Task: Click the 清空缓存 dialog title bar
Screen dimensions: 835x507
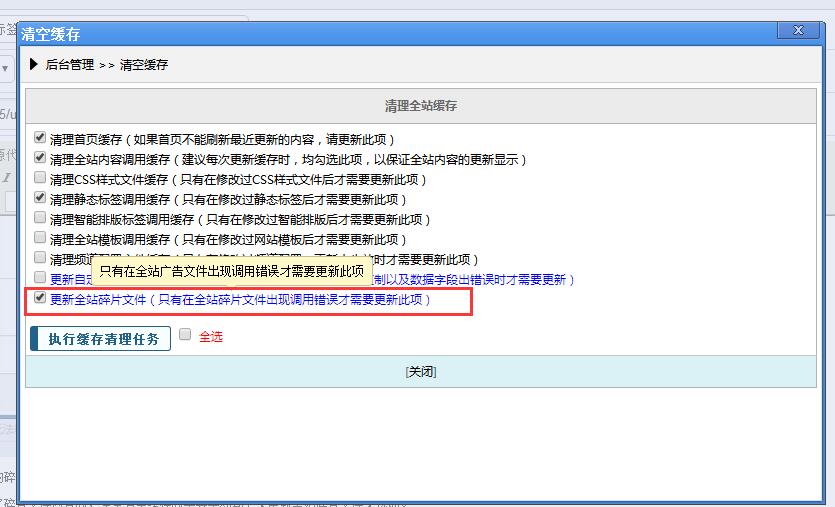Action: [400, 33]
